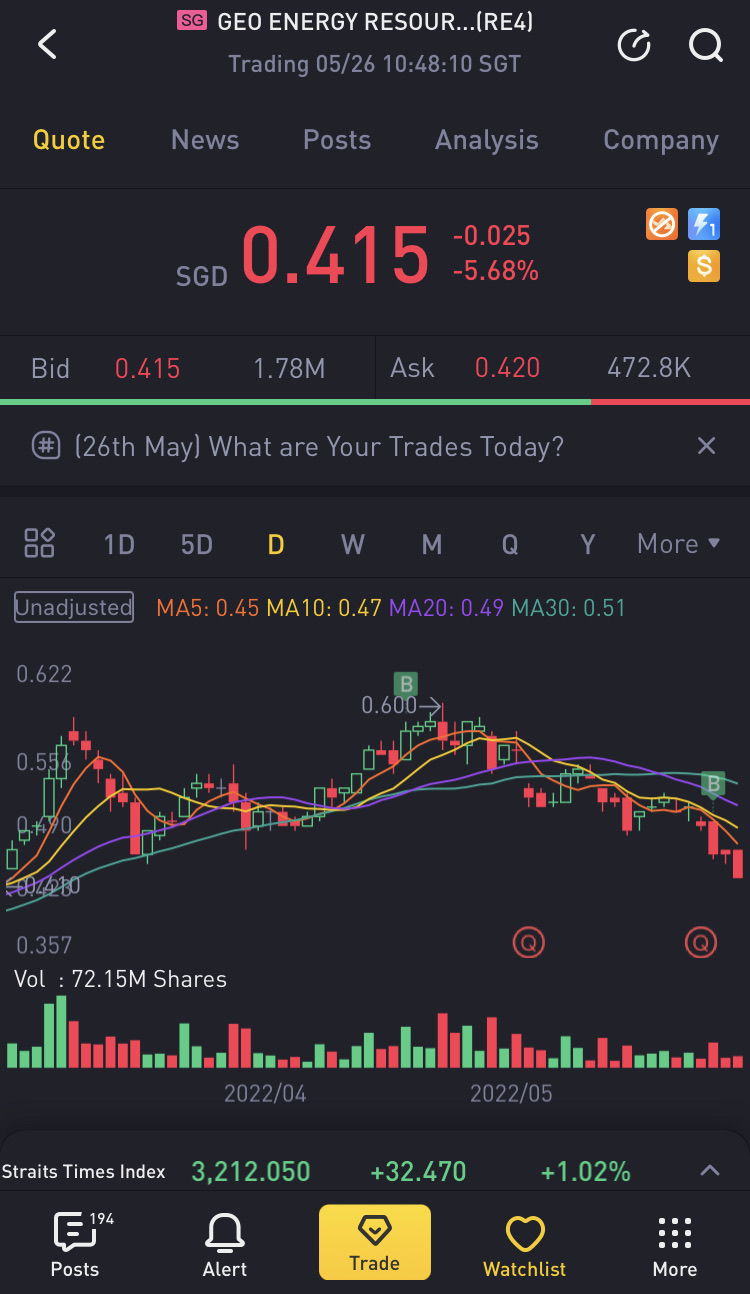Tap the green-red bid/ask ratio bar

(375, 402)
